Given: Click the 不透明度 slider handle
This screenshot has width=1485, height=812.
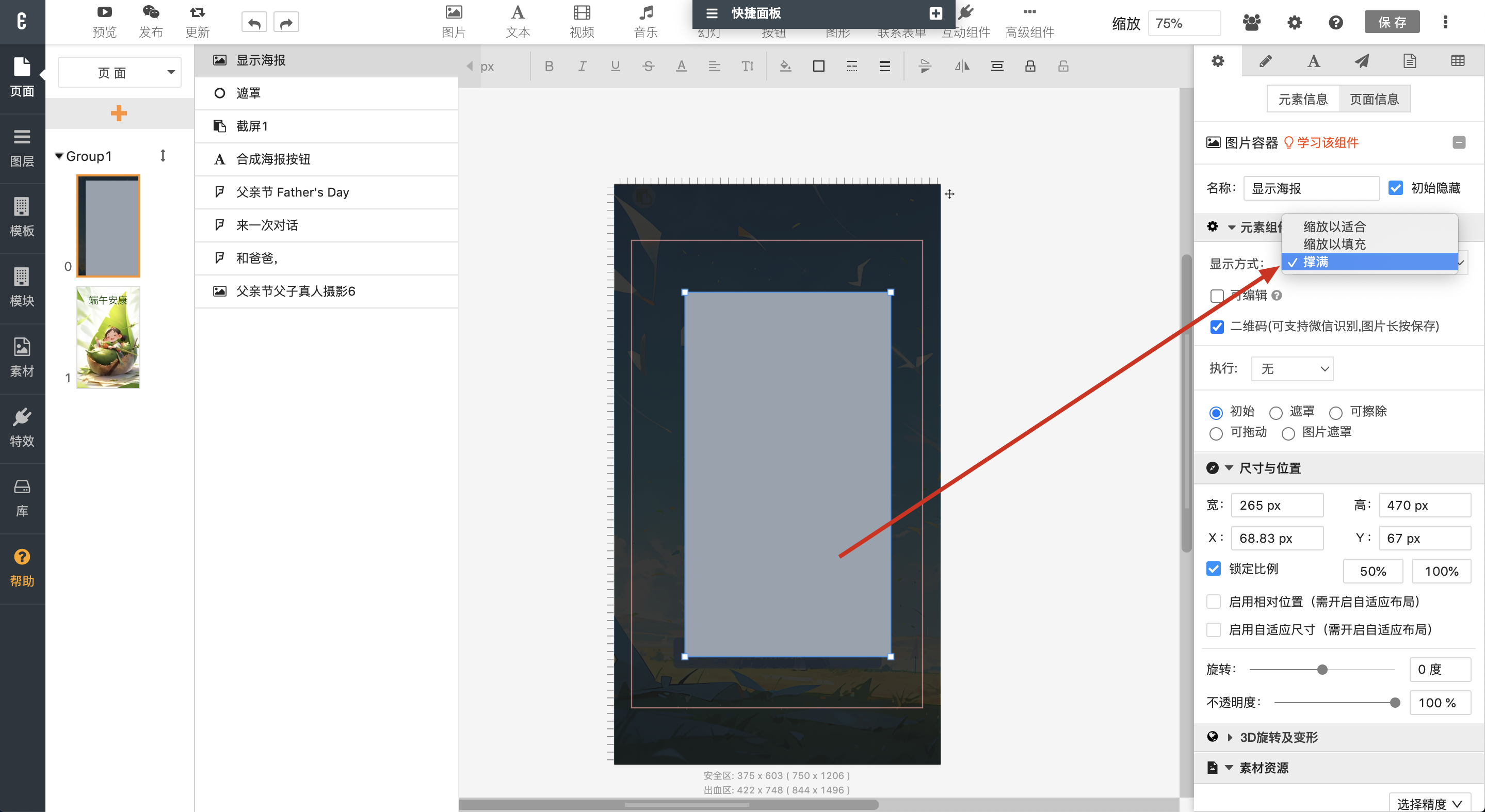Looking at the screenshot, I should [x=1395, y=703].
